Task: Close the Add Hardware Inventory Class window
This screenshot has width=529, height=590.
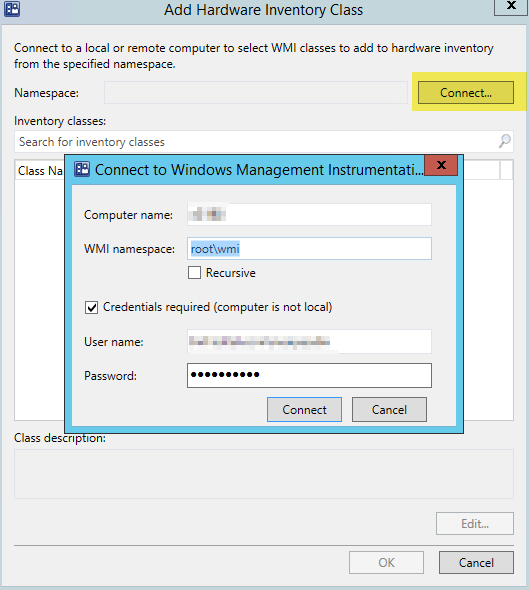Action: click(x=511, y=6)
